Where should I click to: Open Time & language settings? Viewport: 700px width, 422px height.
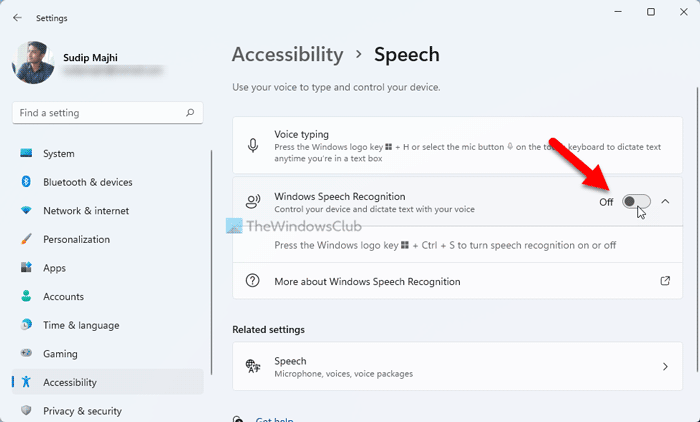(107, 325)
